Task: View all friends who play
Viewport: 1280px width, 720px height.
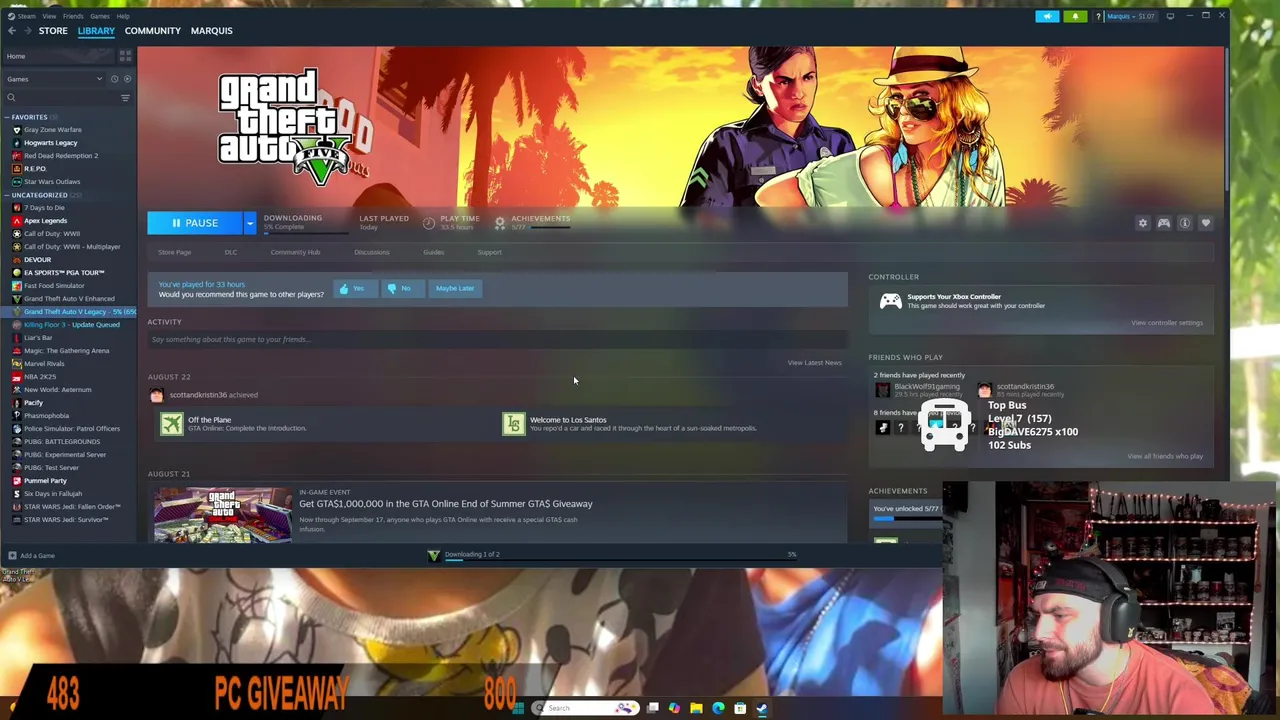Action: pos(1165,457)
